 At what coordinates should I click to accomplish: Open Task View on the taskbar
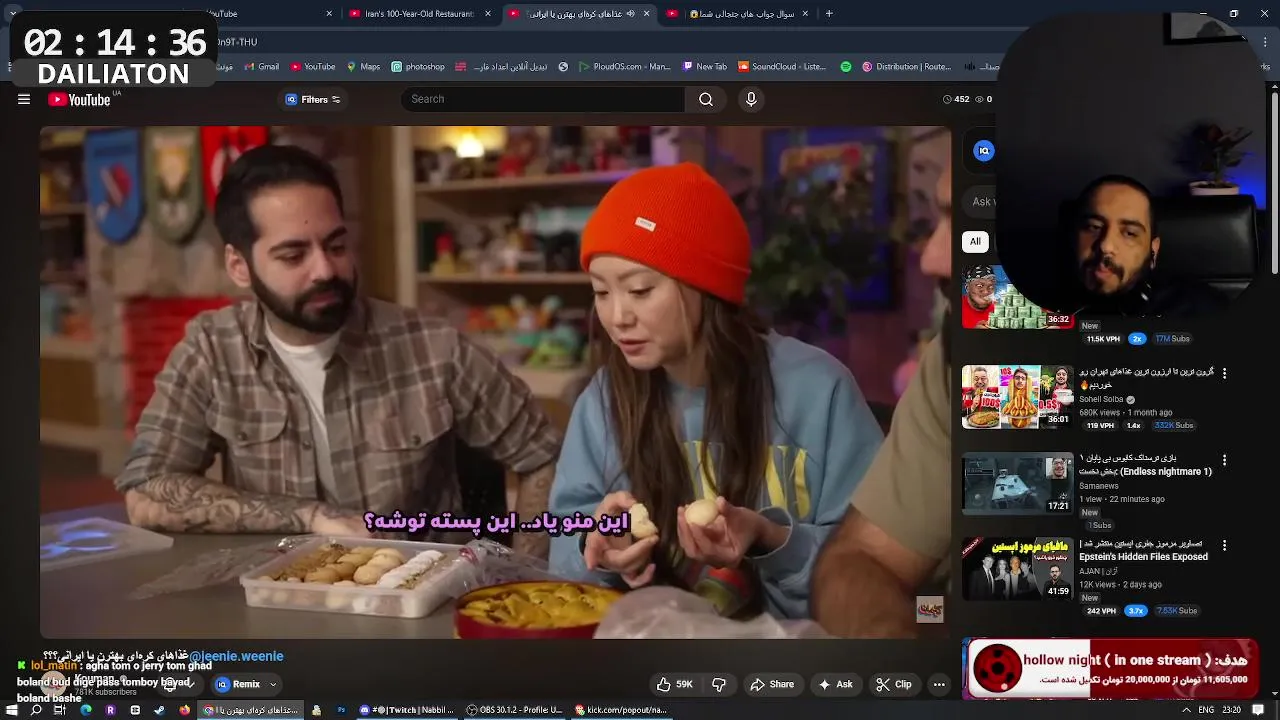(x=60, y=710)
